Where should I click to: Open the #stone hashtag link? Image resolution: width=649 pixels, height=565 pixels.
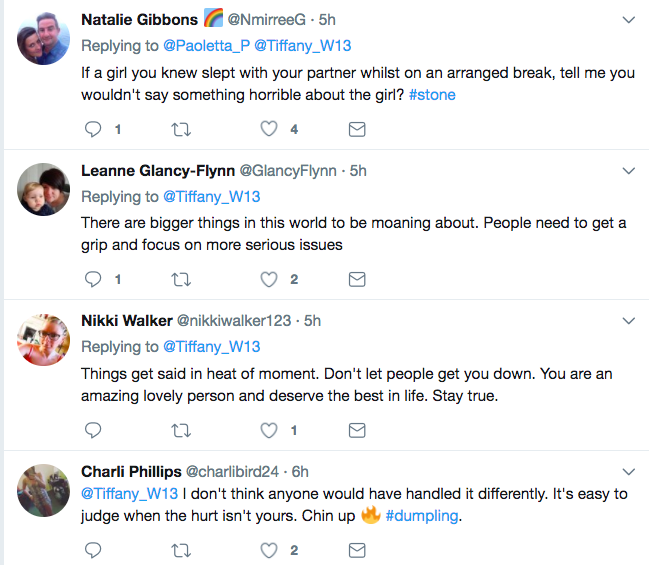coord(434,96)
